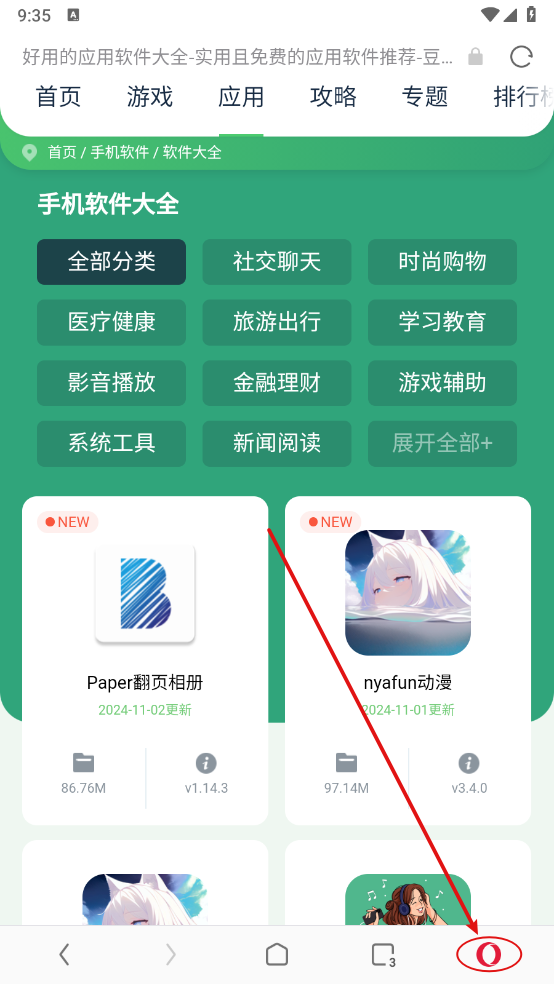Switch to the 游戏 tab

(x=149, y=97)
